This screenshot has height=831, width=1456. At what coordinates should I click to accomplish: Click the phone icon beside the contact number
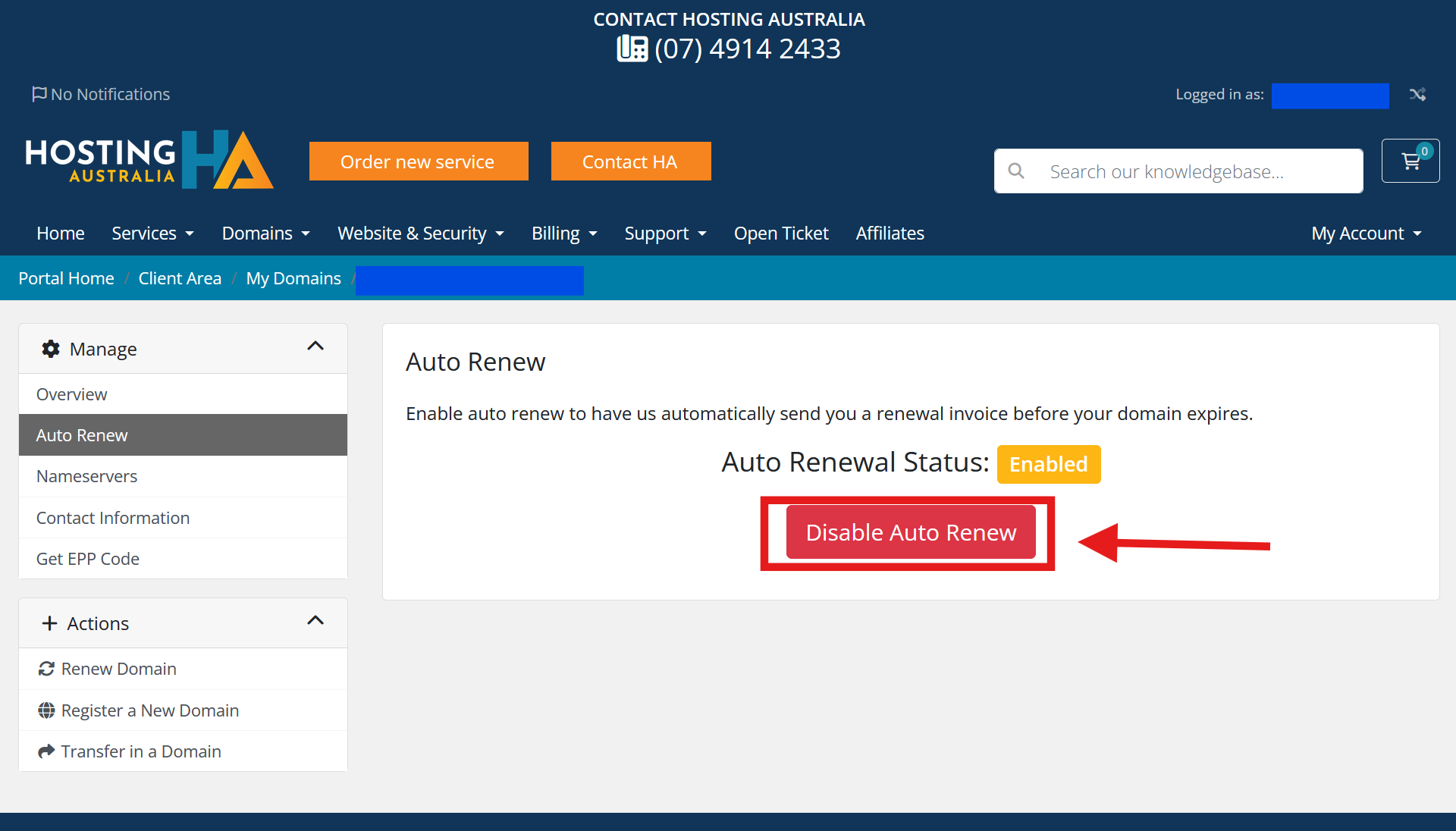[632, 49]
